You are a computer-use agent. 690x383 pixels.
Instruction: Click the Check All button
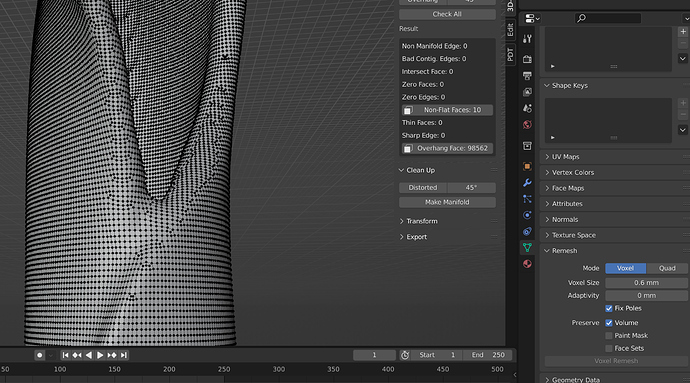447,14
